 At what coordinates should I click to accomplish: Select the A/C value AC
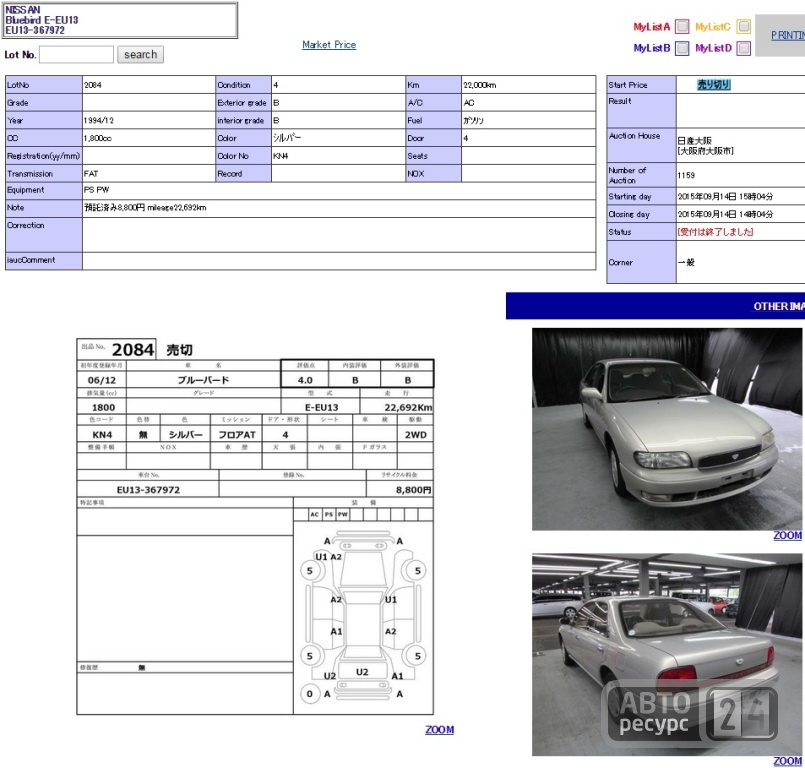click(x=469, y=103)
